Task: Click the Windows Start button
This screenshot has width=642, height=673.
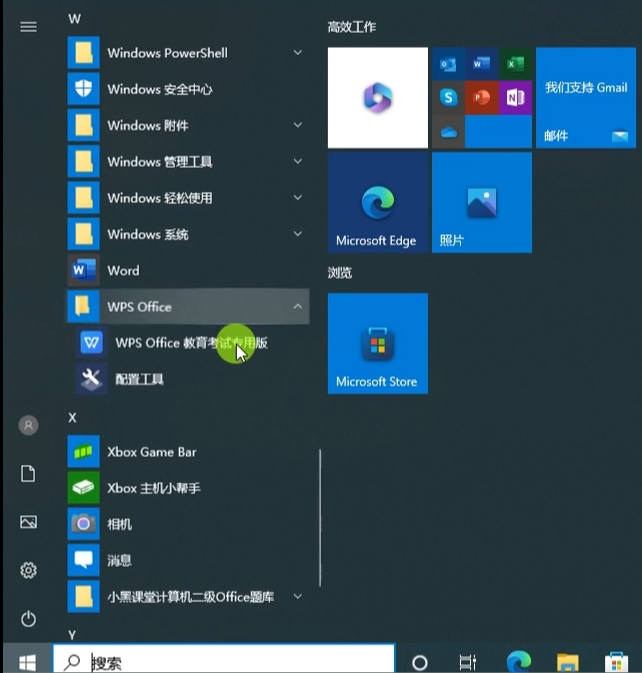Action: pyautogui.click(x=27, y=661)
